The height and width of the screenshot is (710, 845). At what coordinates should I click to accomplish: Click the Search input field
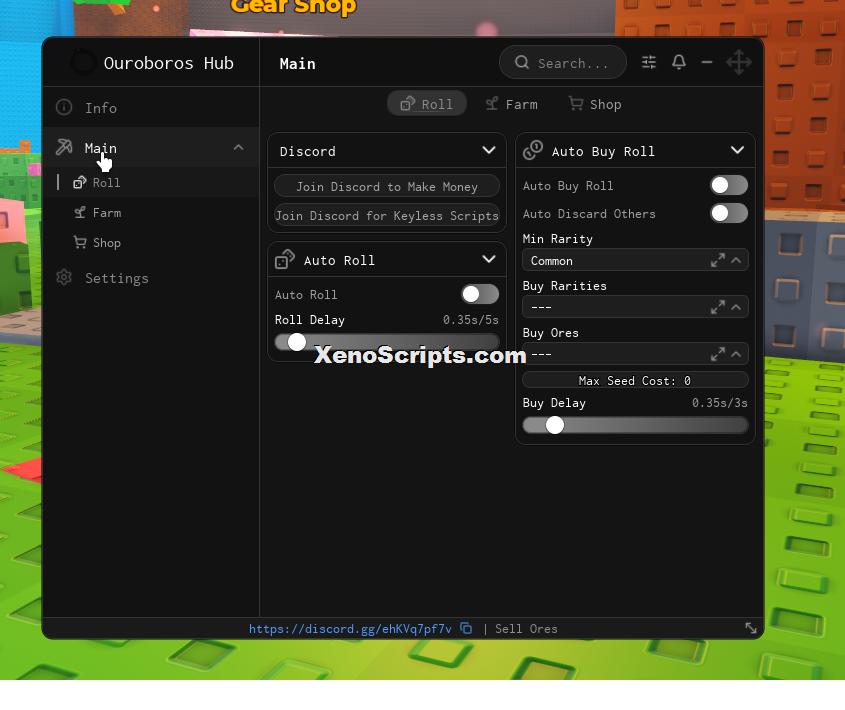[563, 63]
